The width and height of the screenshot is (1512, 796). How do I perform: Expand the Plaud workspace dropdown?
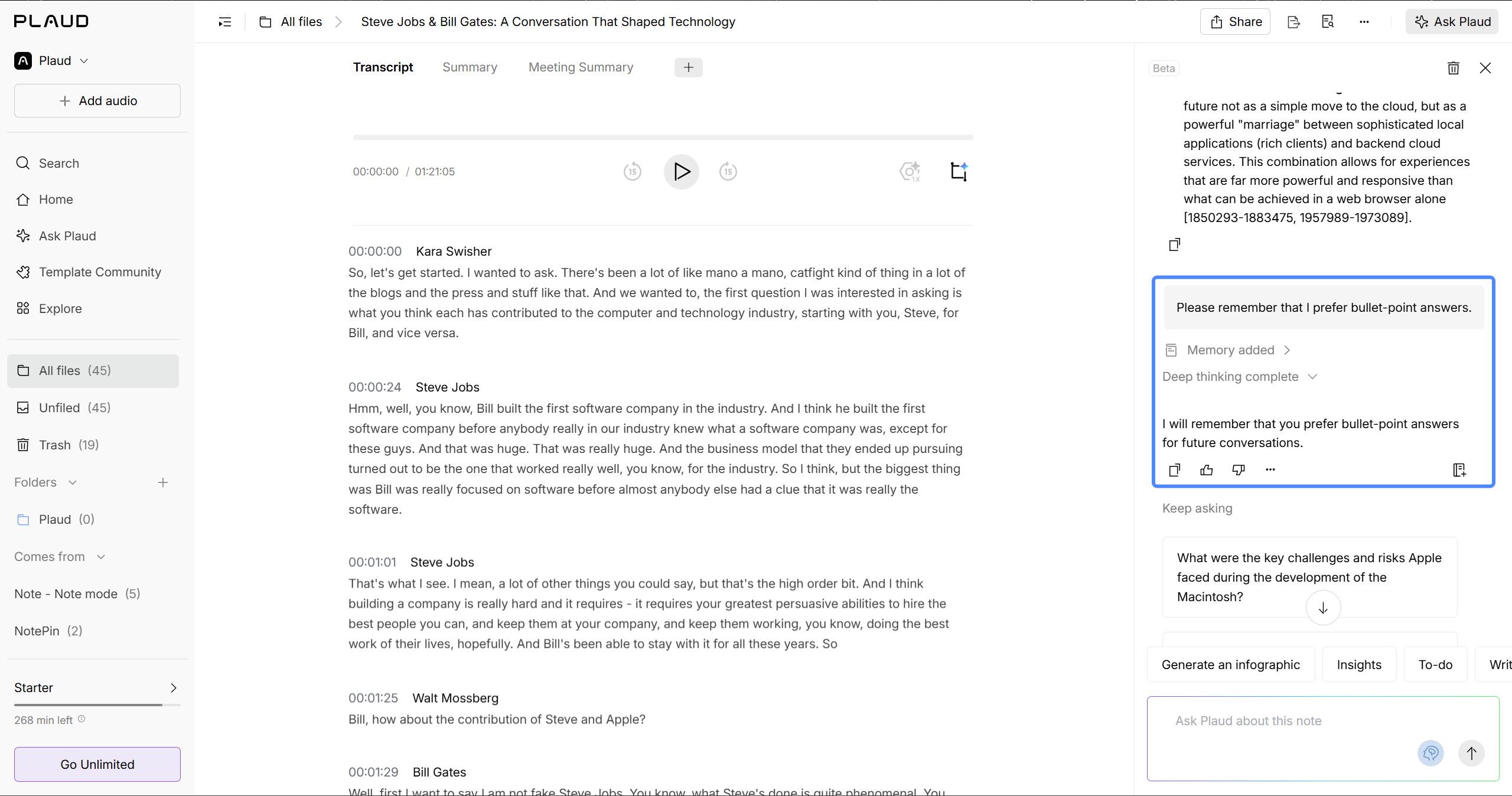coord(51,61)
